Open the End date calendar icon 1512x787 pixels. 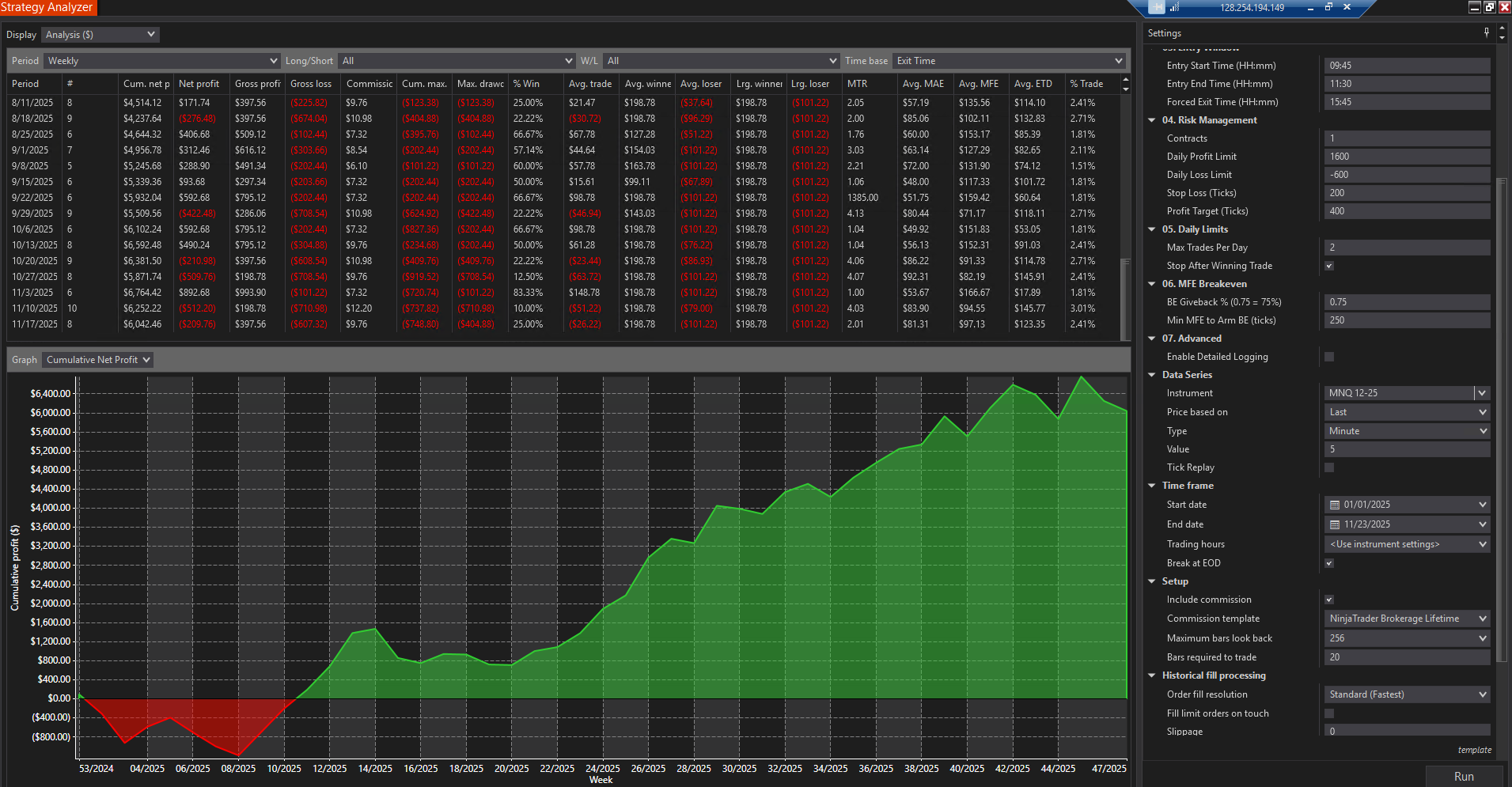pos(1335,524)
